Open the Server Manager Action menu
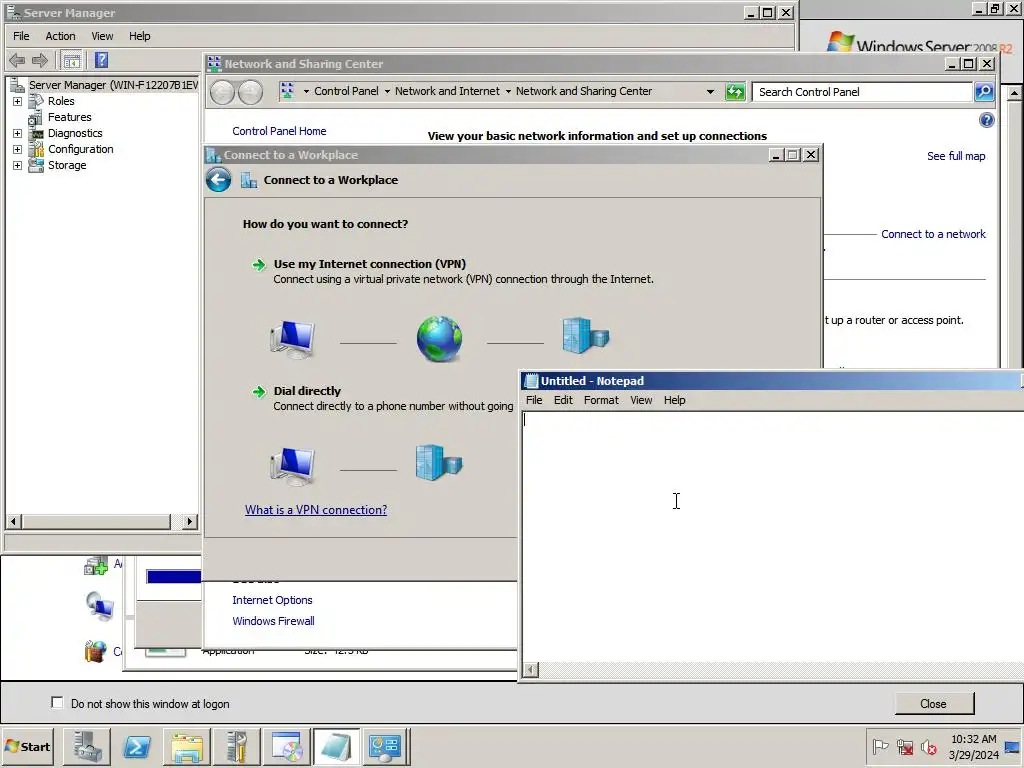The width and height of the screenshot is (1024, 768). [60, 36]
